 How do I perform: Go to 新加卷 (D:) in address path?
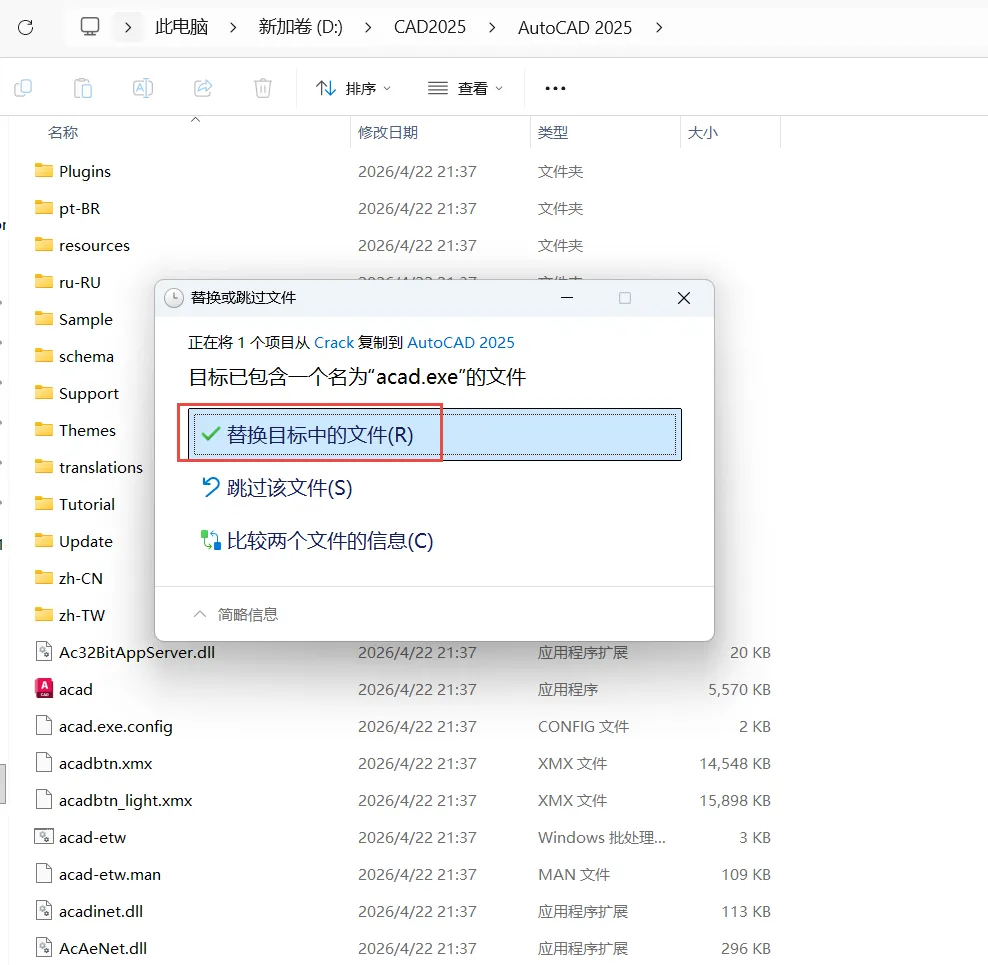(x=301, y=27)
